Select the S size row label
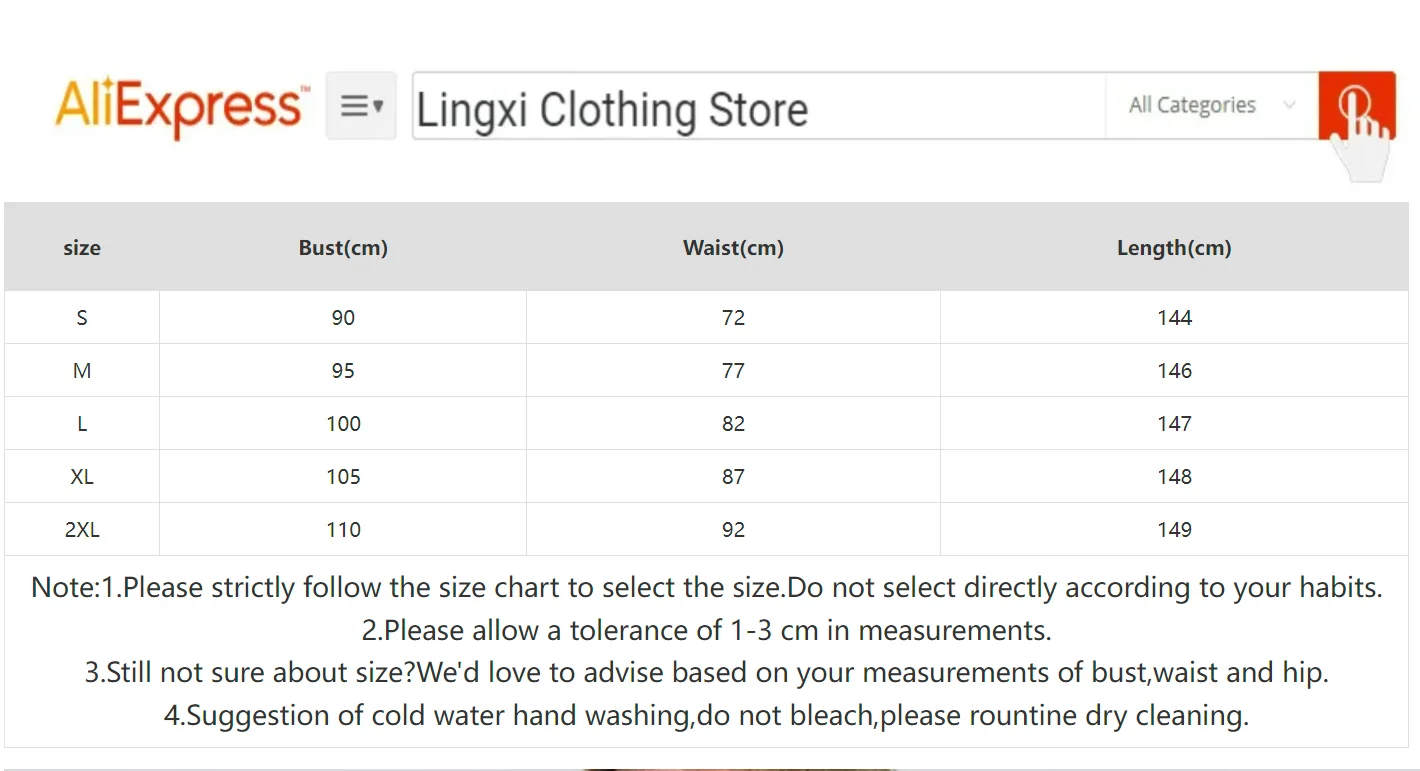1420x771 pixels. (x=82, y=318)
